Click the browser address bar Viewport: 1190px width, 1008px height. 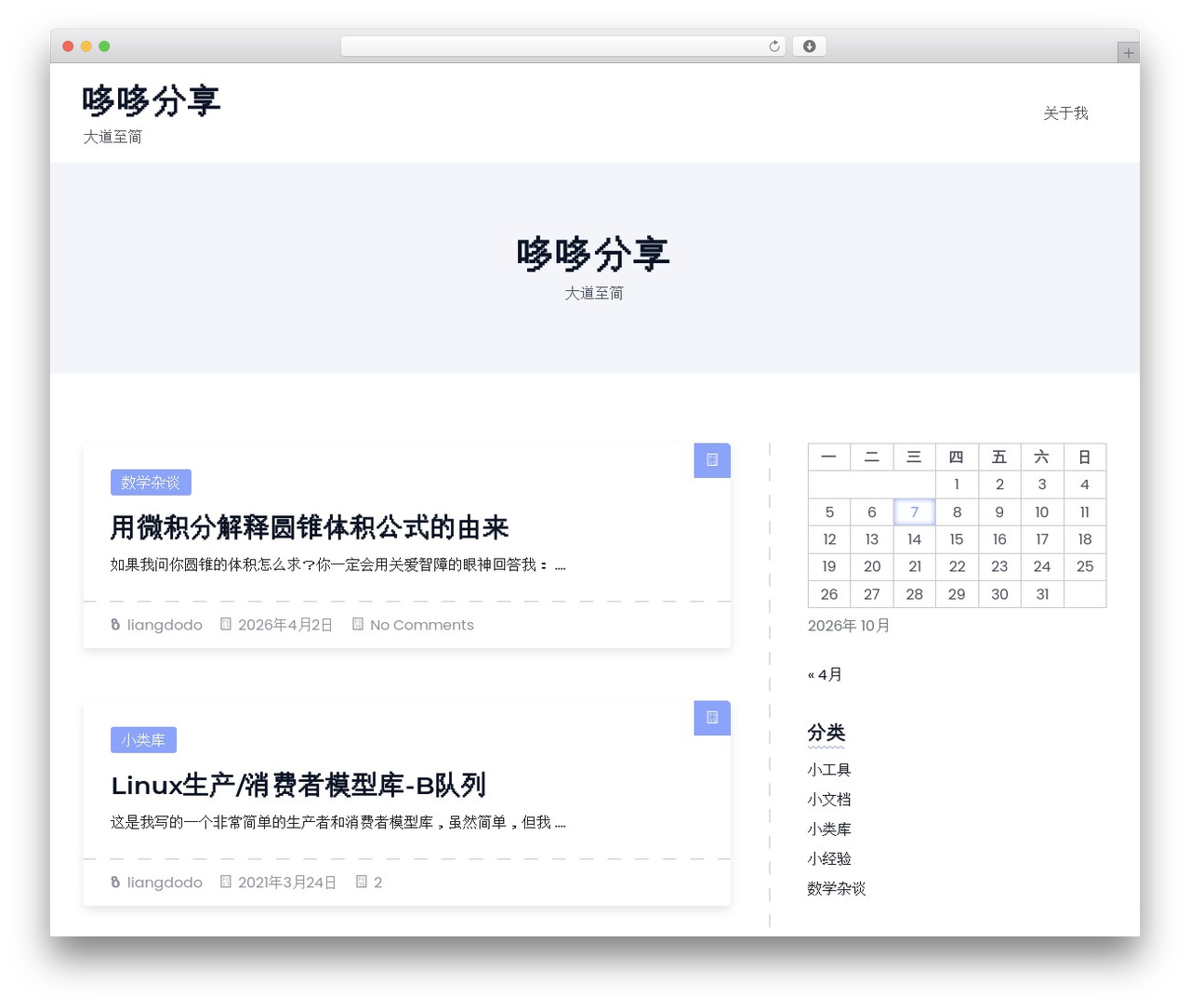click(563, 46)
